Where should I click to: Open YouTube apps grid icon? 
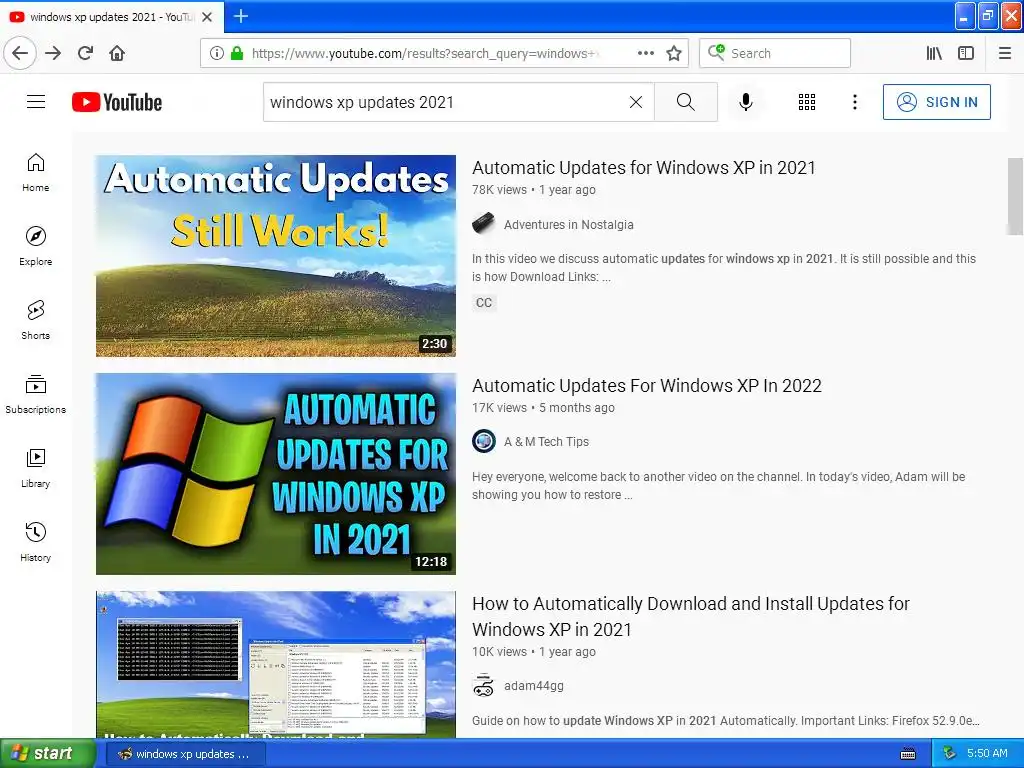[x=807, y=102]
